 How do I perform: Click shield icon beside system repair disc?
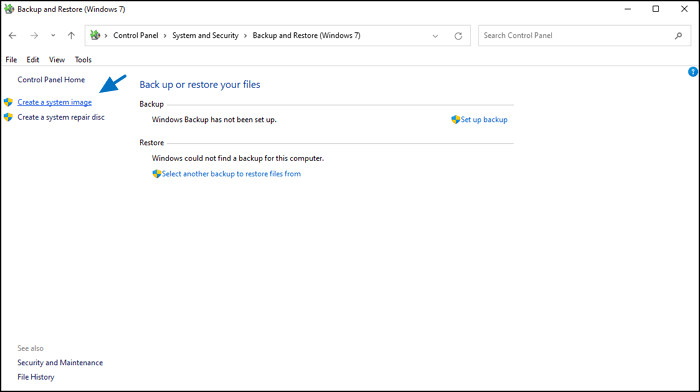(x=8, y=117)
